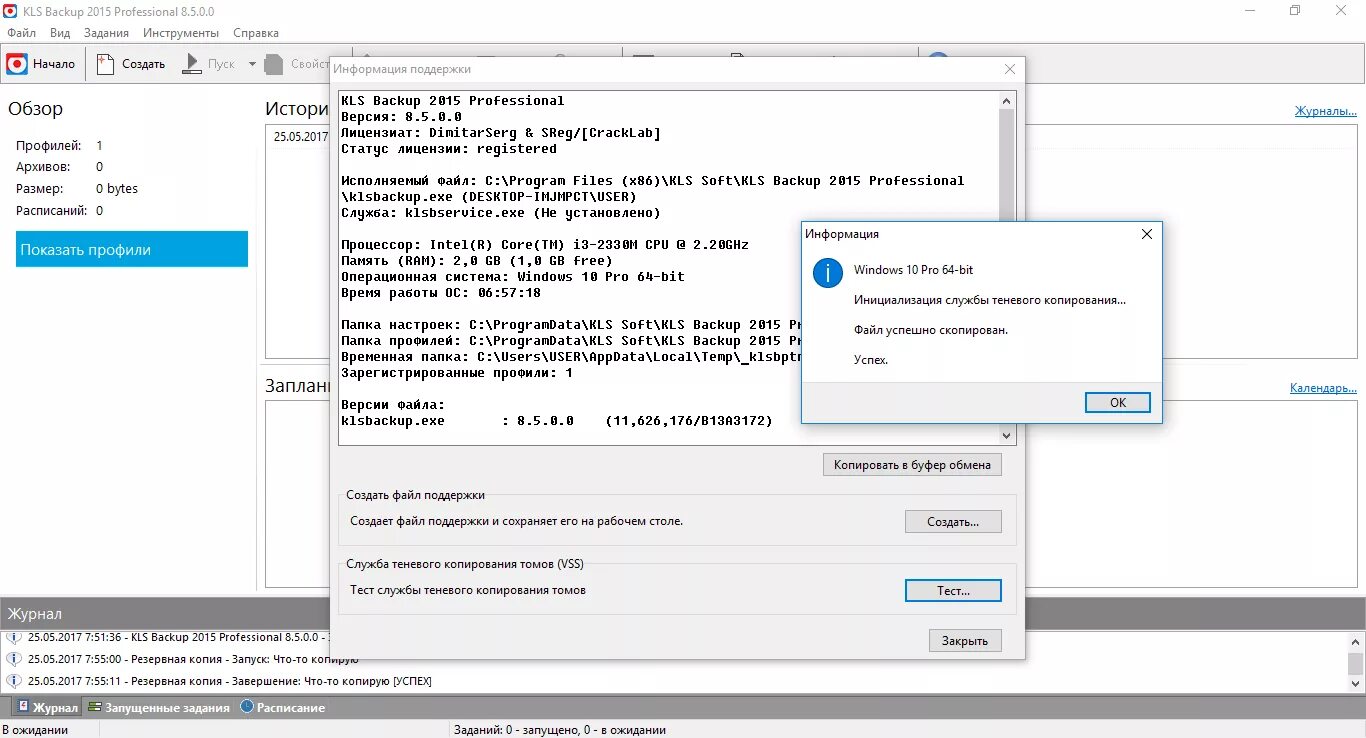Click the klsbackup.exe file version line
Image resolution: width=1366 pixels, height=738 pixels.
click(x=557, y=421)
